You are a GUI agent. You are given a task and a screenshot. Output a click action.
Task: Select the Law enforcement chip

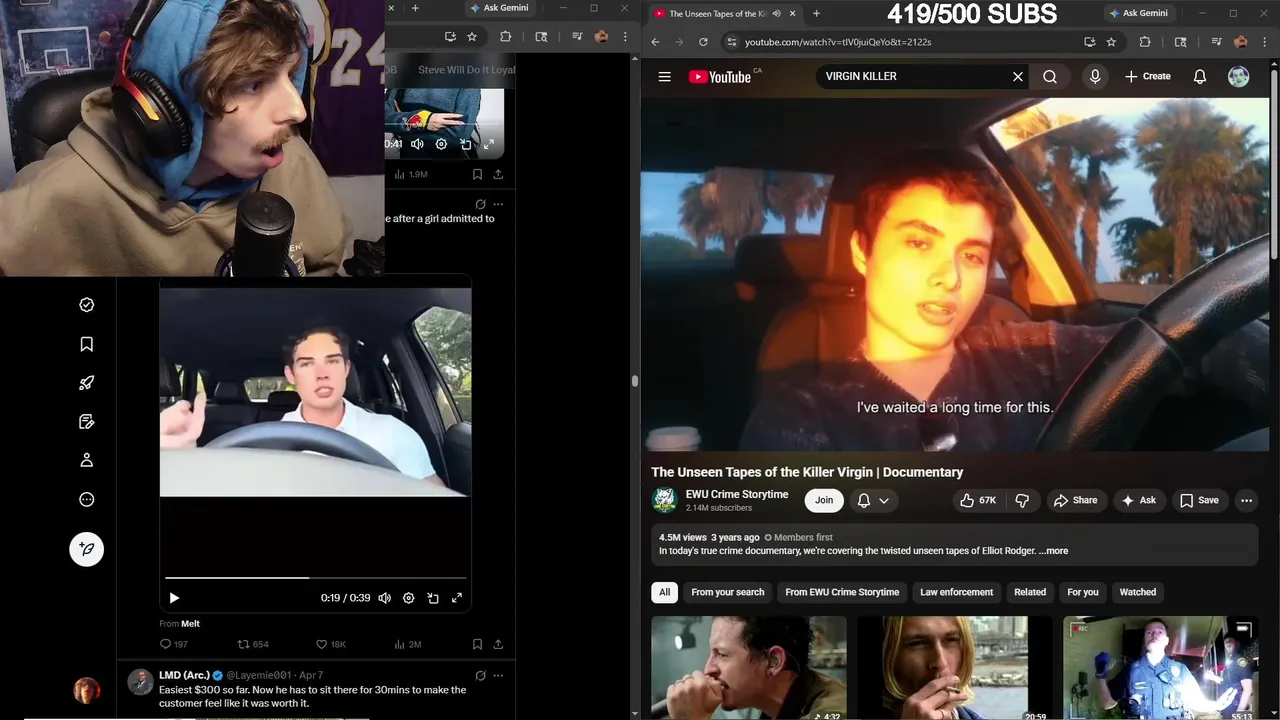(x=957, y=592)
